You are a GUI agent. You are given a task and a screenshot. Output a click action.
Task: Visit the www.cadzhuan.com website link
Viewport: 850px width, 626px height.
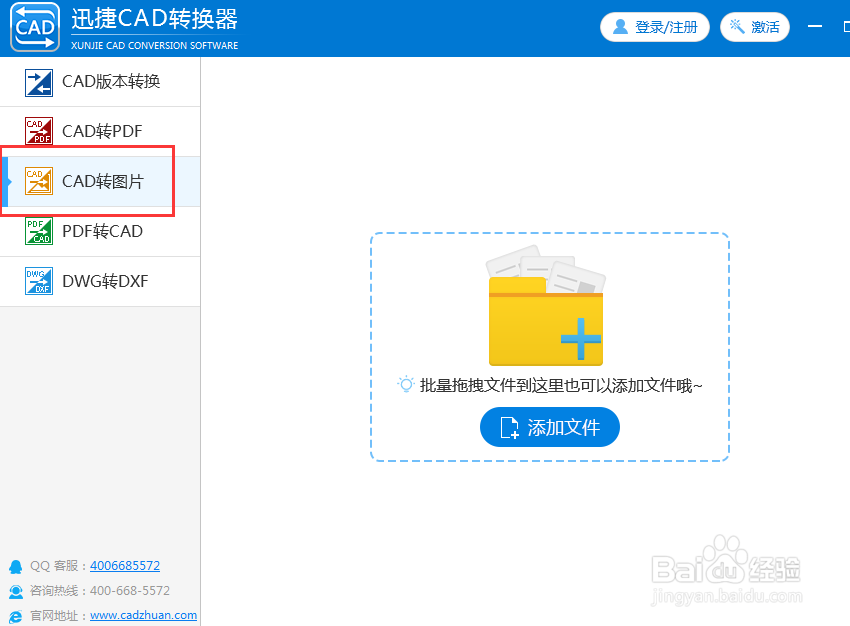143,615
